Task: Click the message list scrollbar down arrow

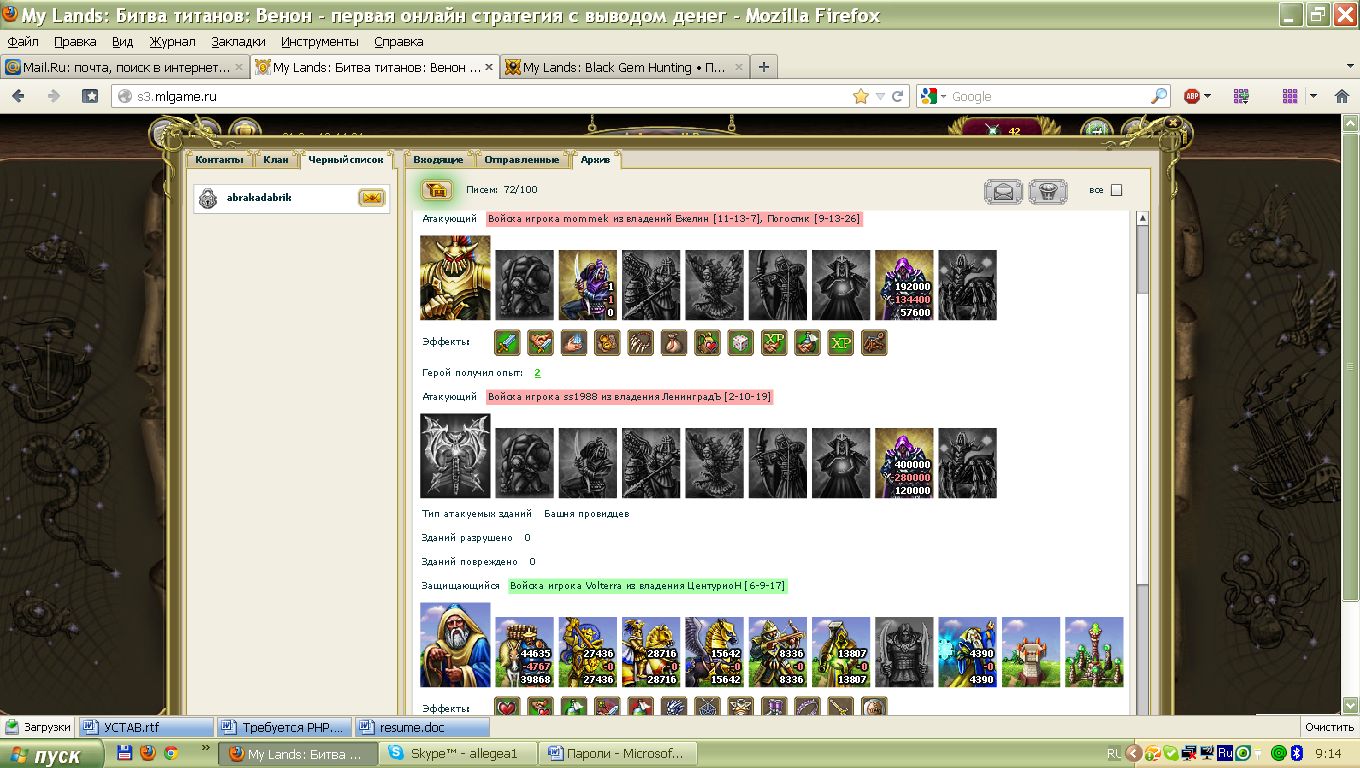Action: point(1143,707)
